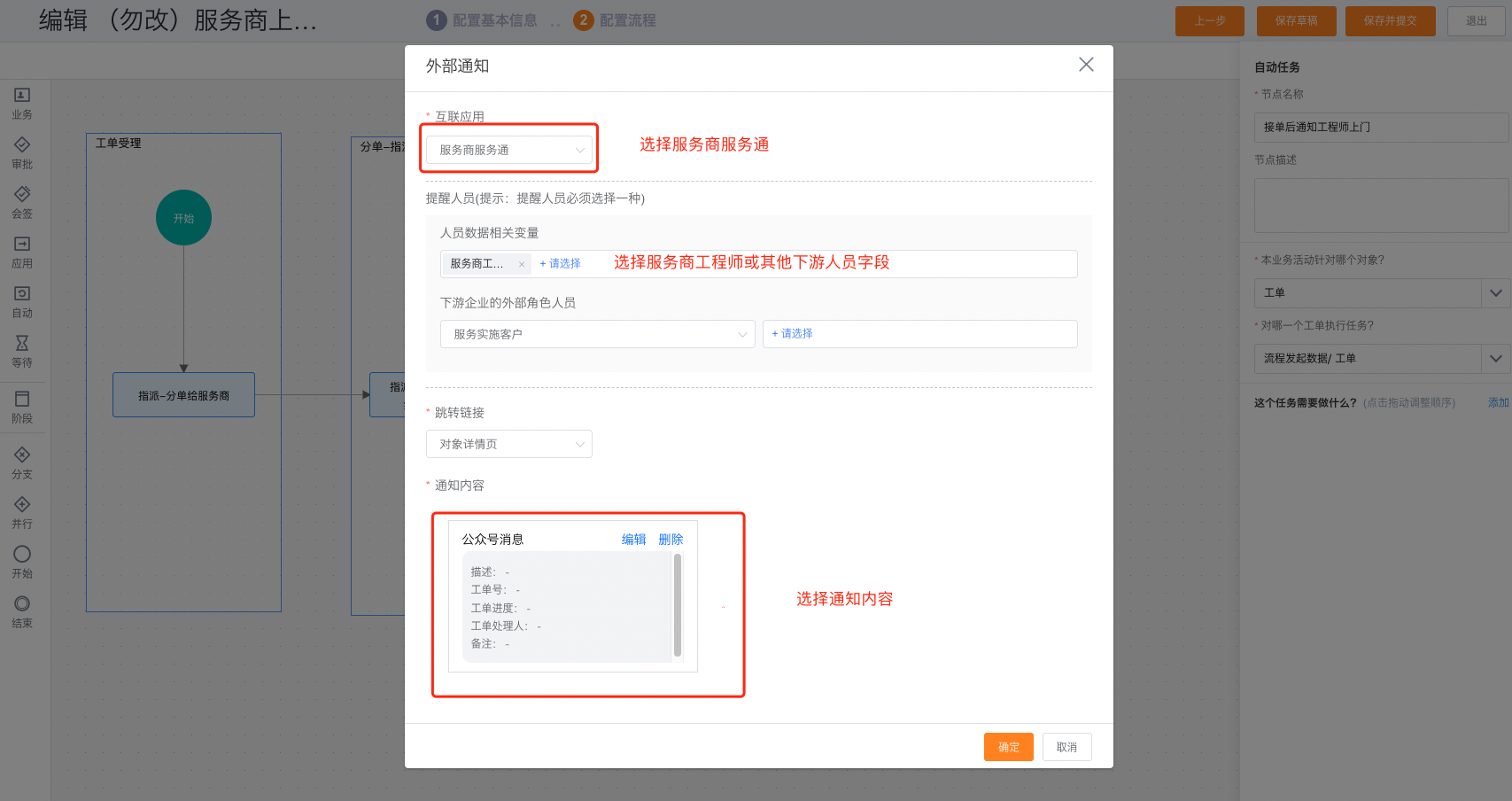This screenshot has width=1512, height=801.
Task: Click the 节点描述 text area
Action: point(1381,206)
